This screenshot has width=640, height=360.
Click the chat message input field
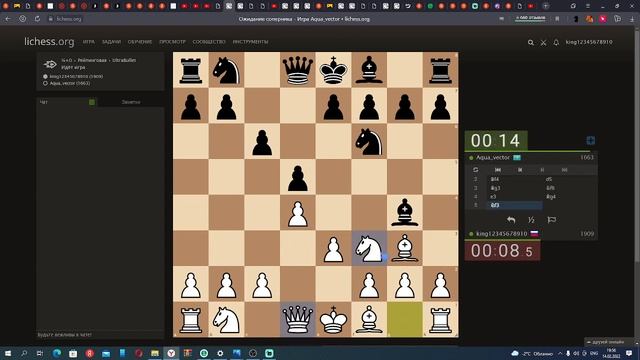click(x=100, y=335)
